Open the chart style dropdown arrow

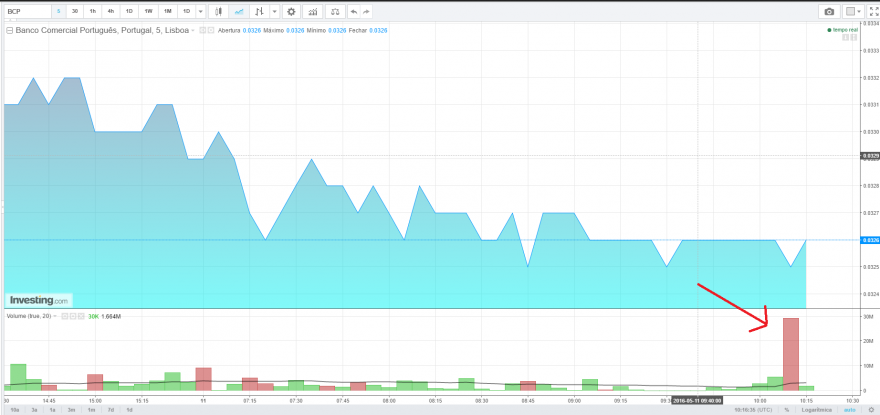coord(274,11)
